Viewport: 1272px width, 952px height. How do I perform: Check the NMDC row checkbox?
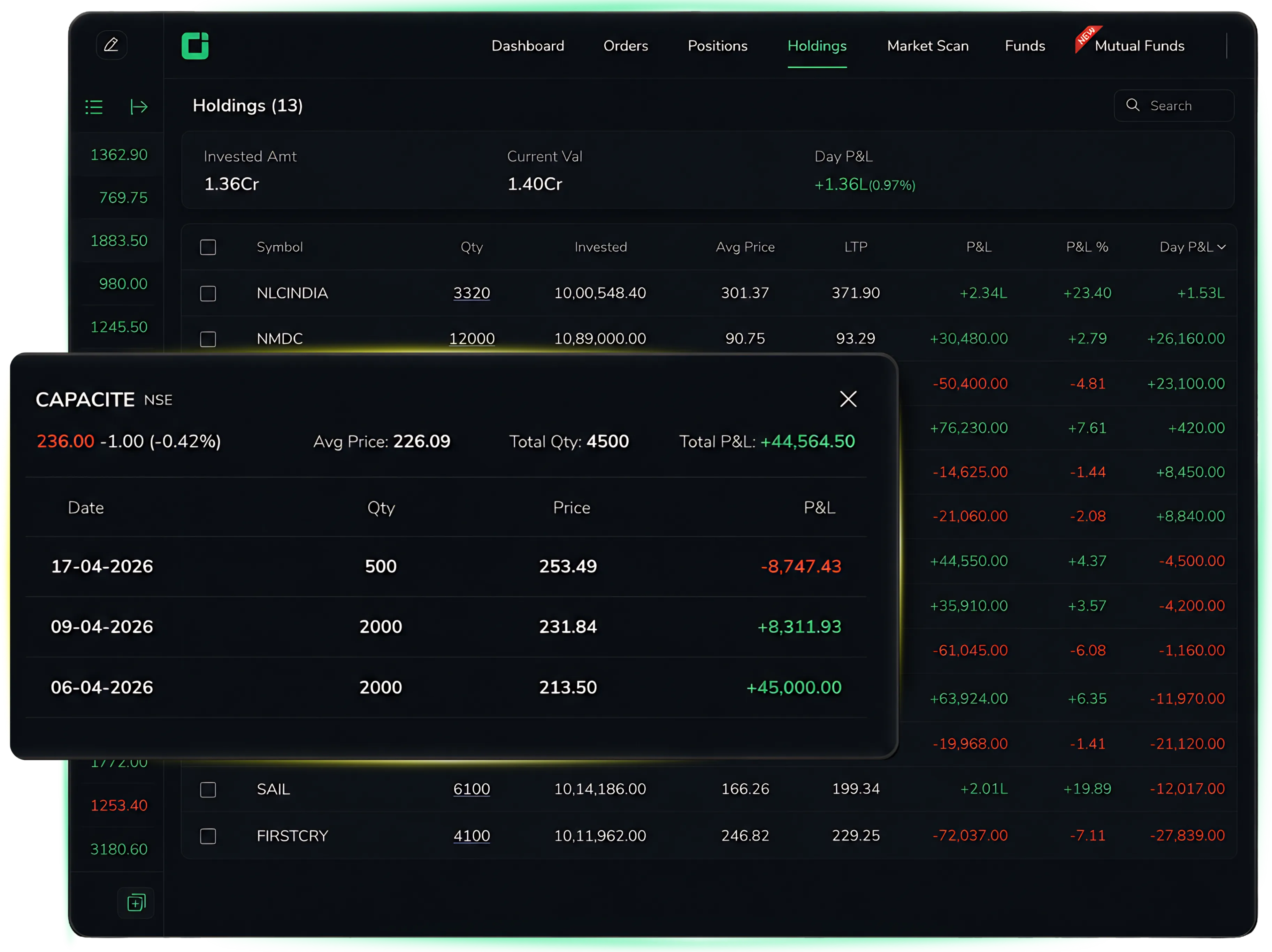[208, 339]
